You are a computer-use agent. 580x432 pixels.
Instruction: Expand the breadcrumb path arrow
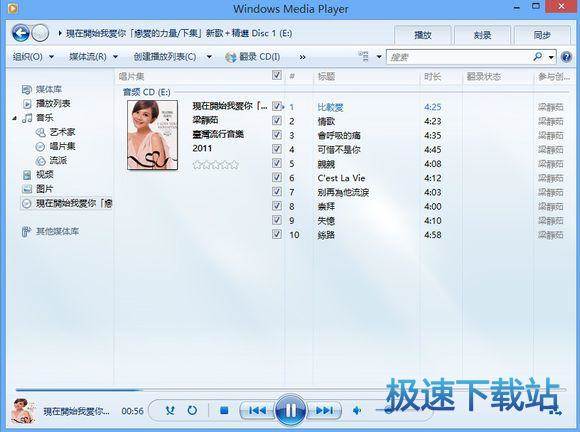click(x=60, y=33)
